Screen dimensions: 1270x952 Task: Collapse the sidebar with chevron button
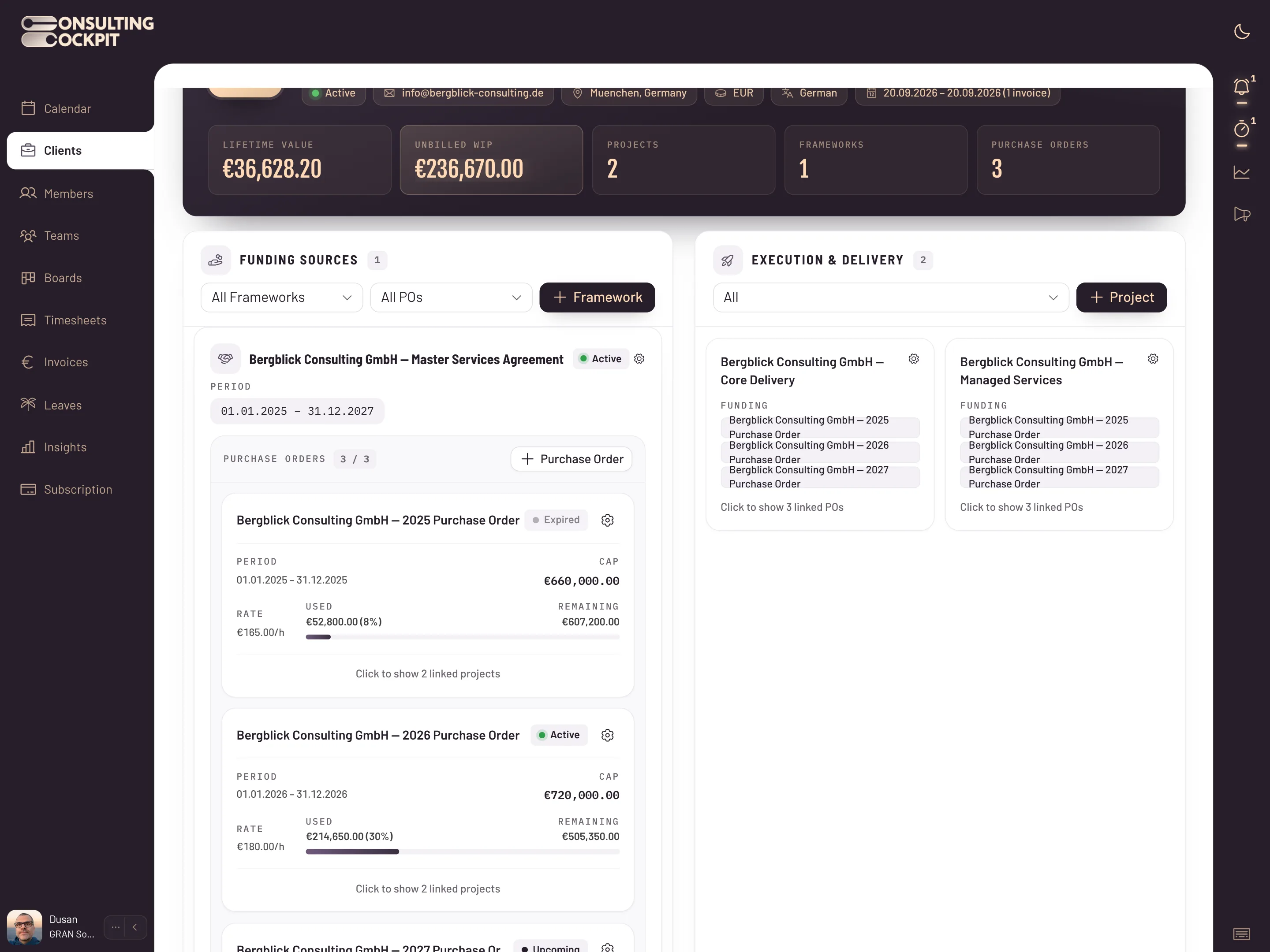pyautogui.click(x=135, y=927)
